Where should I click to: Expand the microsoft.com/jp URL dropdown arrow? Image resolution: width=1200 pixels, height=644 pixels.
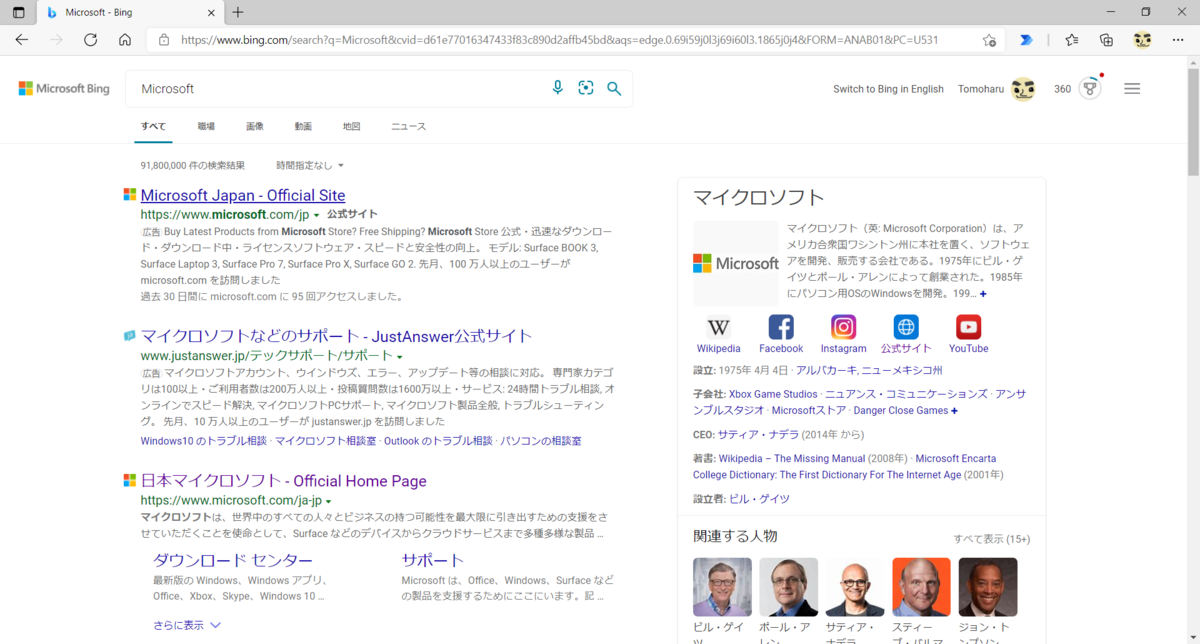click(x=317, y=215)
